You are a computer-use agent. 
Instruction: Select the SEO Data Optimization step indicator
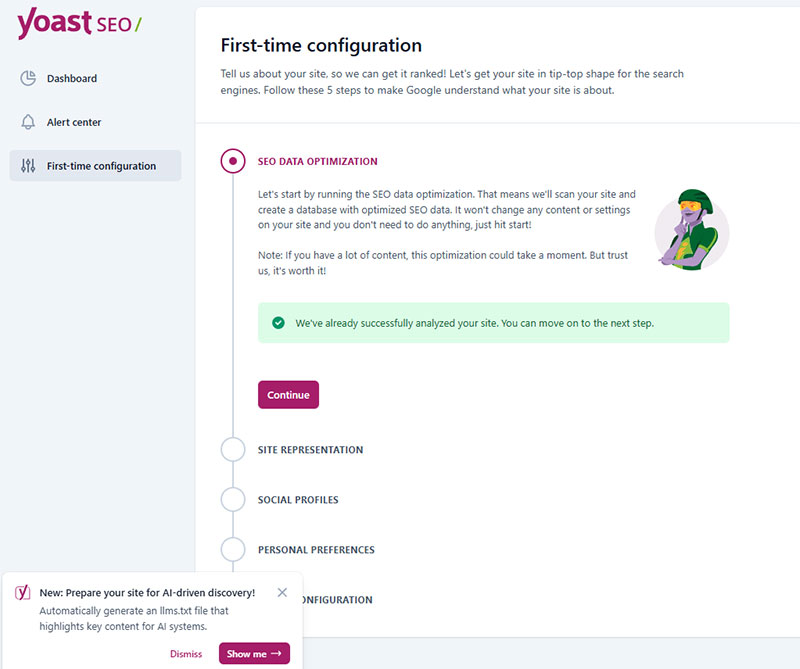point(233,161)
